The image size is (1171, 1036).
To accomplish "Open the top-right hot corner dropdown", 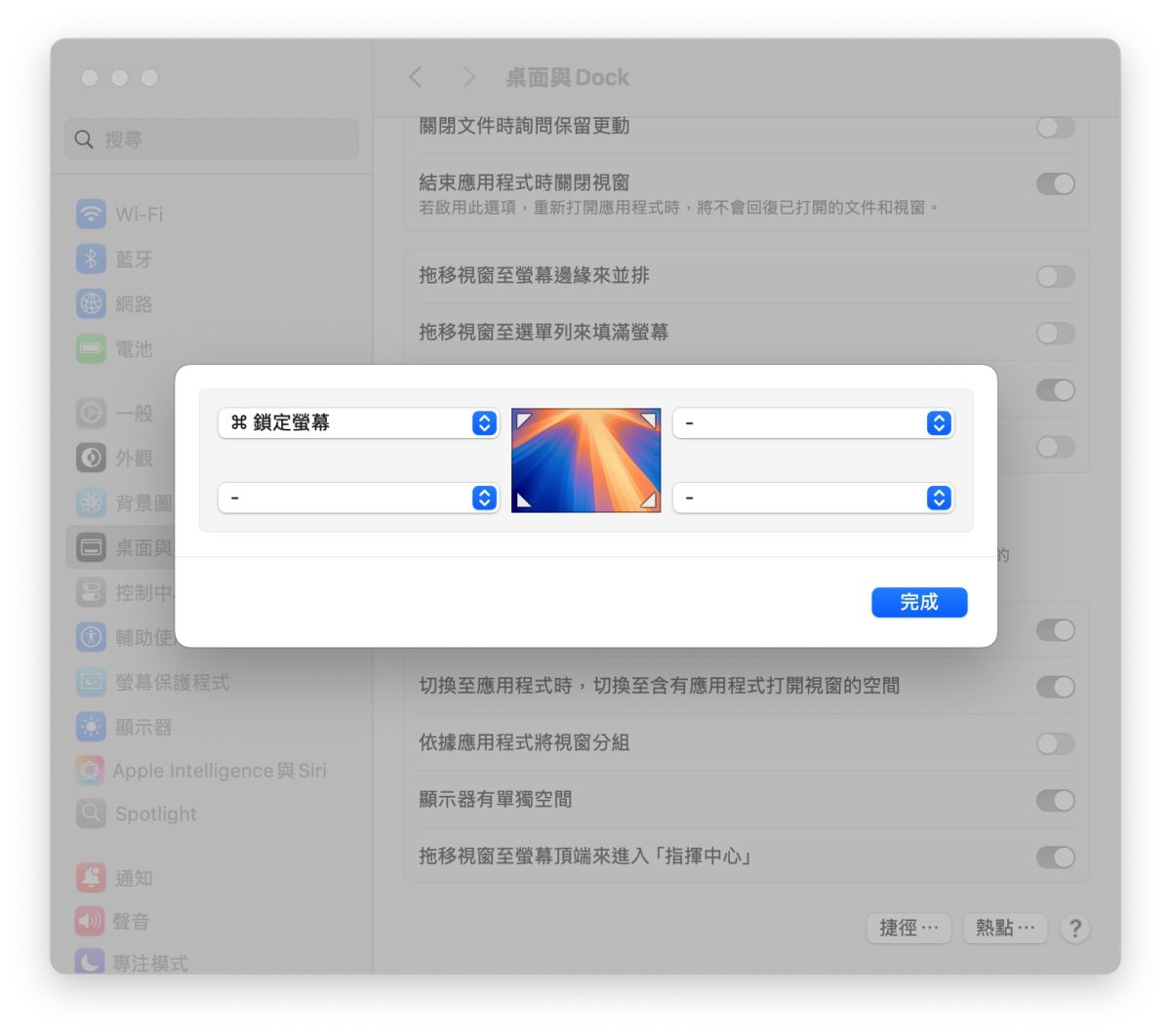I will (813, 422).
